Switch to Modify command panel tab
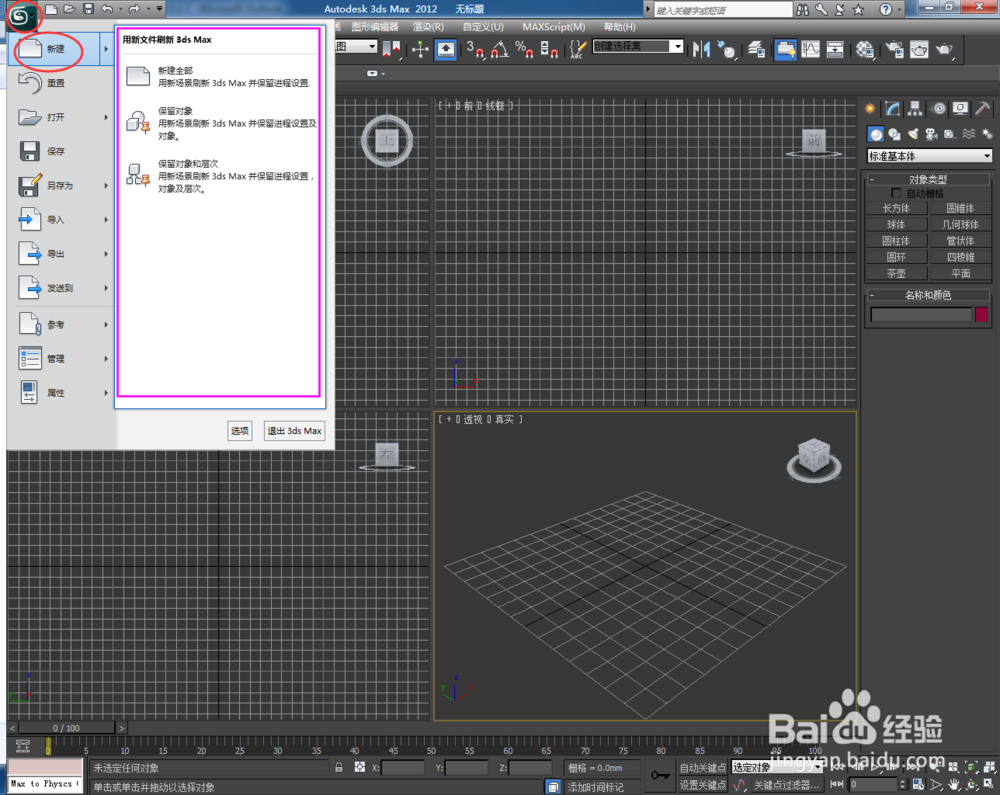 [x=893, y=109]
